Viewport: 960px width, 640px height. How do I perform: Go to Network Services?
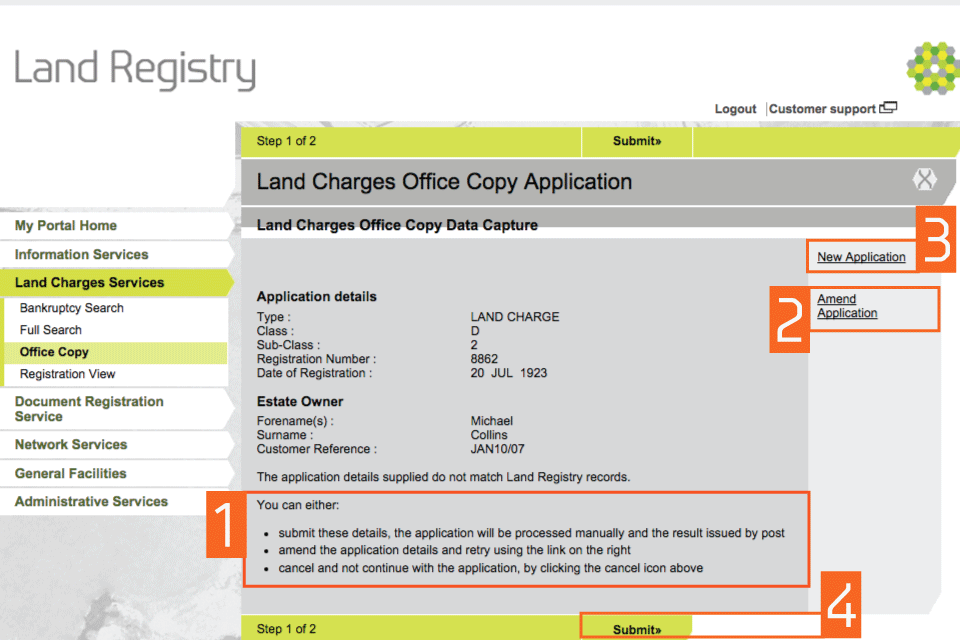[71, 444]
